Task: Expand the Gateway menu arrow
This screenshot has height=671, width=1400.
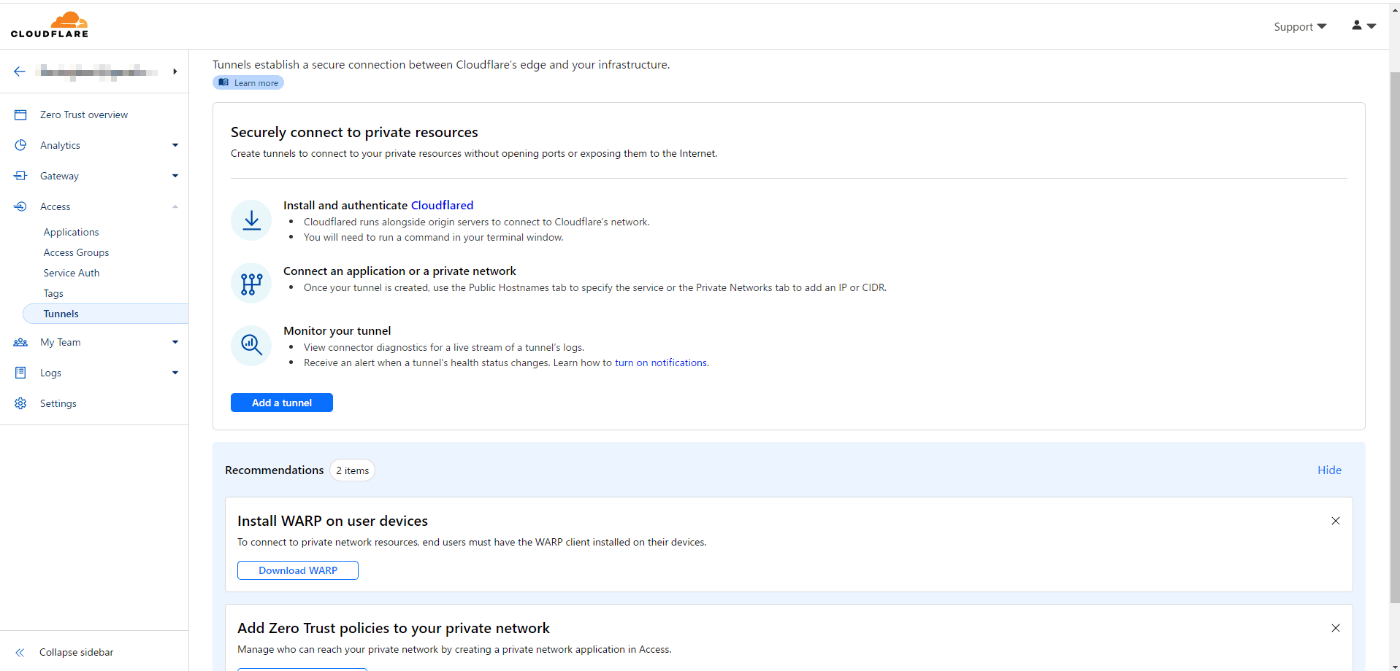Action: click(x=175, y=176)
